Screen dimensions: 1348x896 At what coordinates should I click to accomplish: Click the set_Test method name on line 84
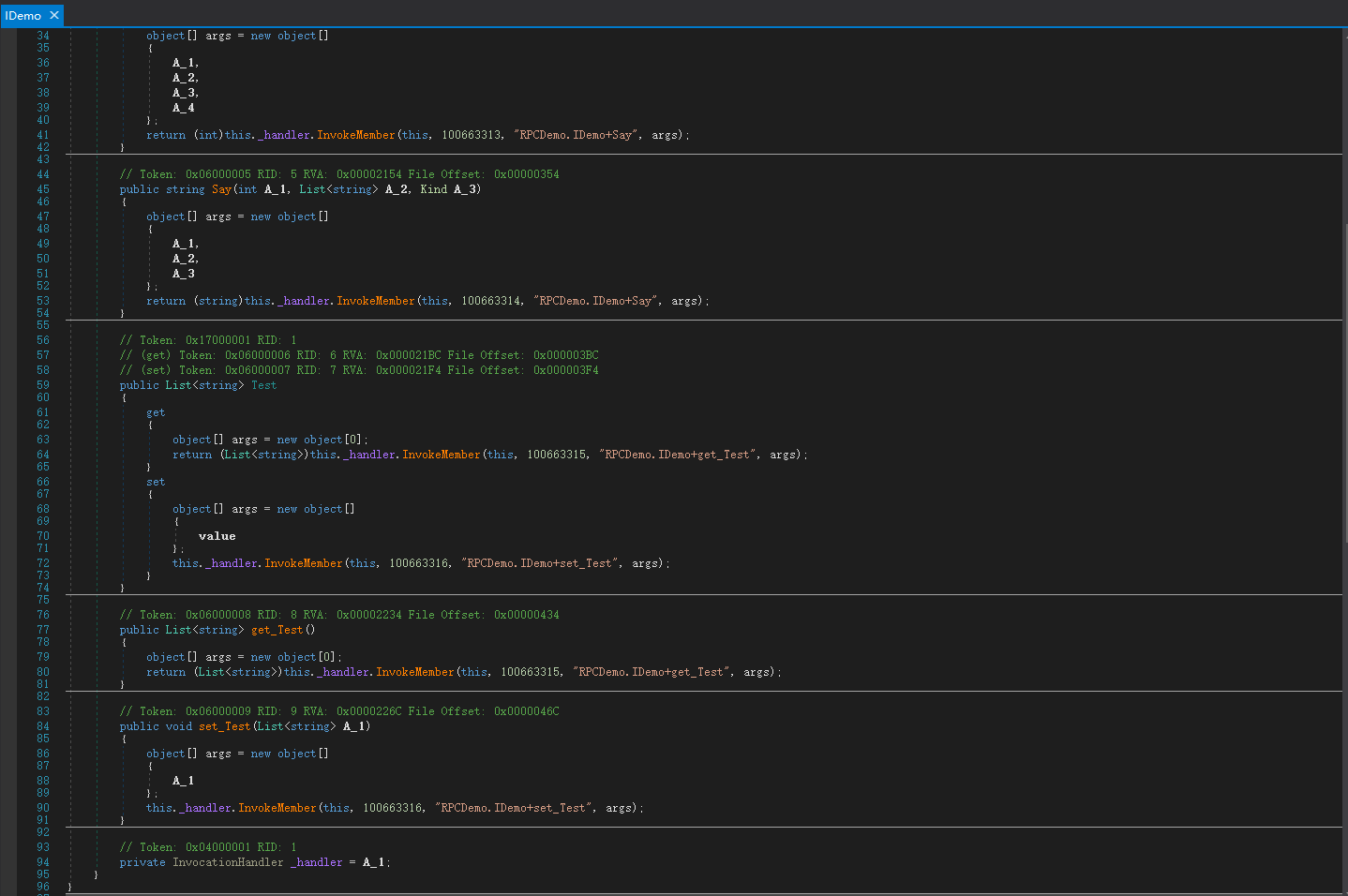(x=225, y=726)
